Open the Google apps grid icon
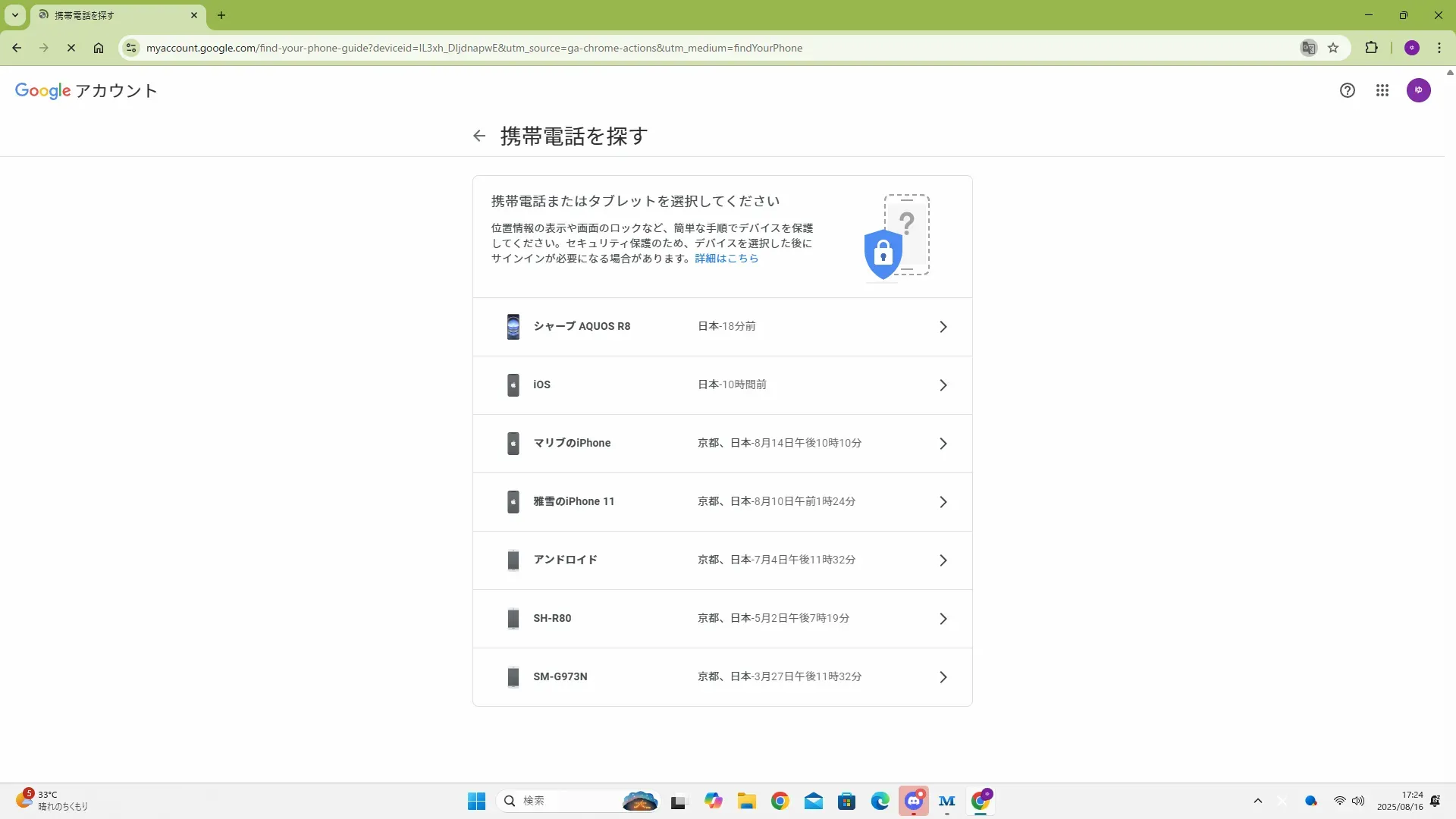Image resolution: width=1456 pixels, height=819 pixels. (1382, 90)
